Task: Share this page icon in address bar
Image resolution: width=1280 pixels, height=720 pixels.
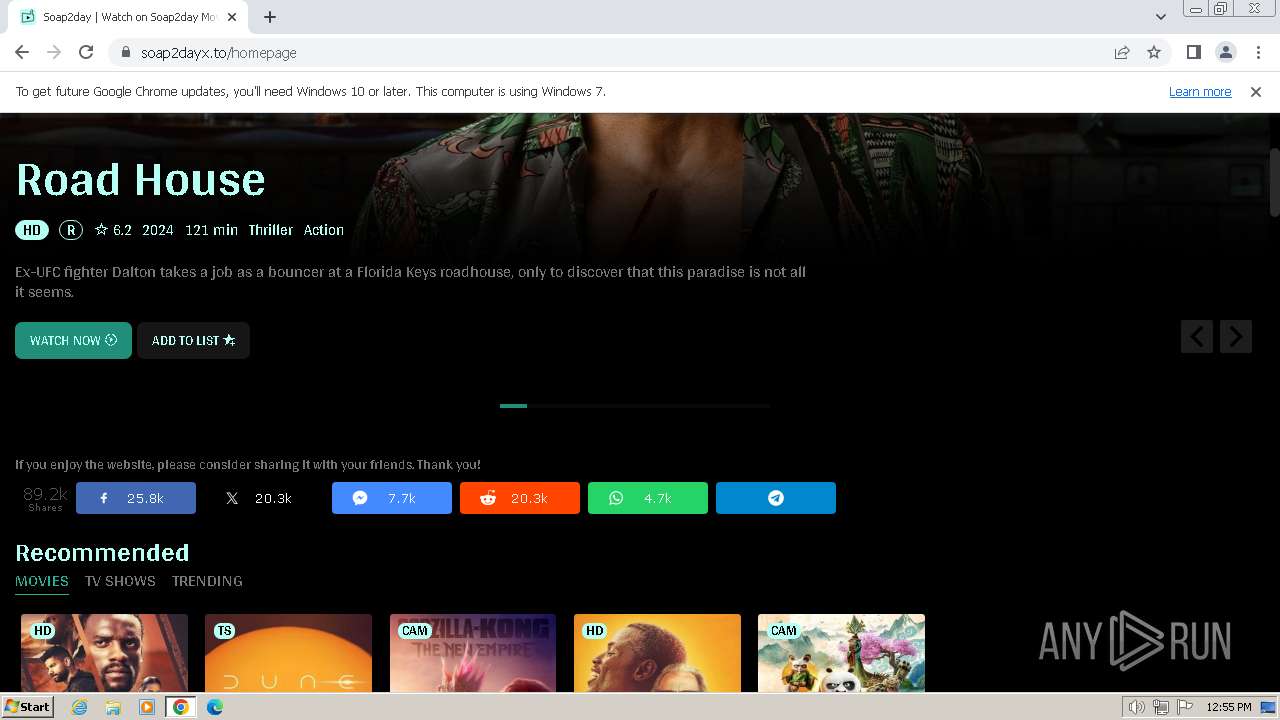Action: pos(1122,53)
